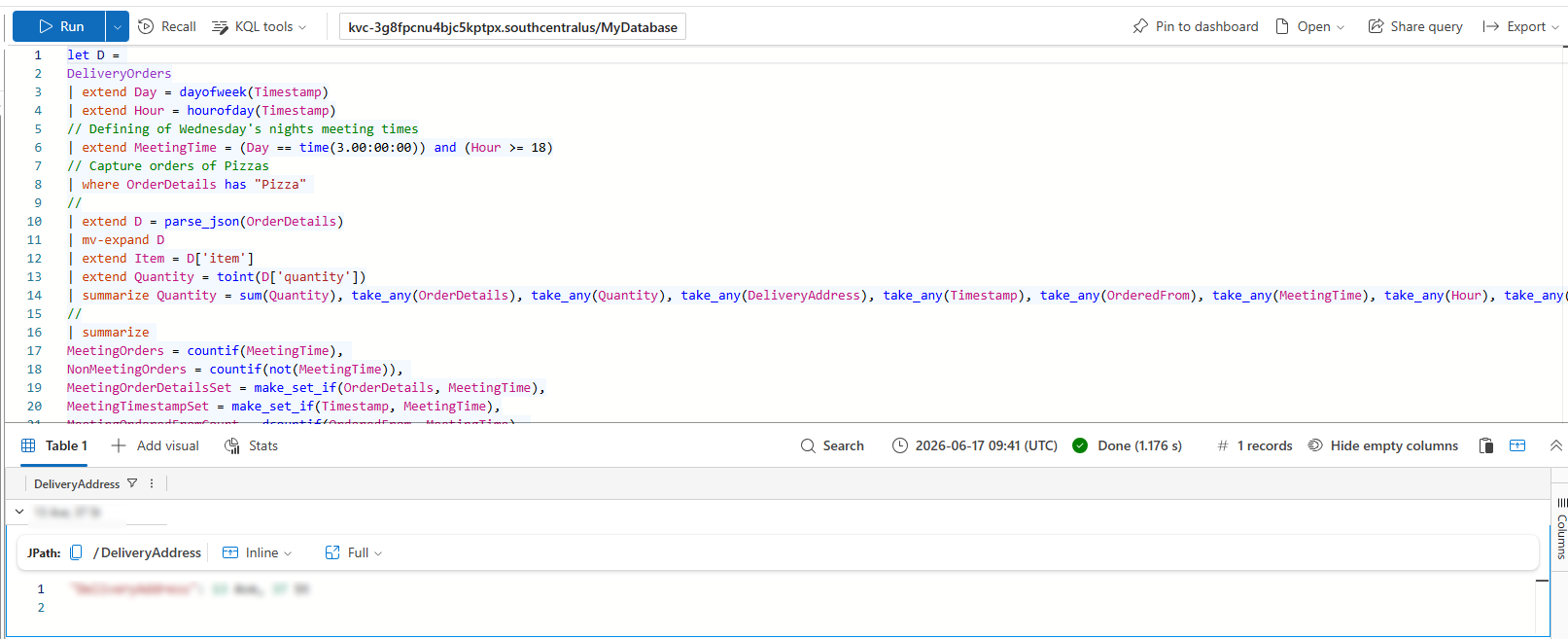The width and height of the screenshot is (1568, 639).
Task: Click query line 1 'let D ='
Action: (x=93, y=55)
